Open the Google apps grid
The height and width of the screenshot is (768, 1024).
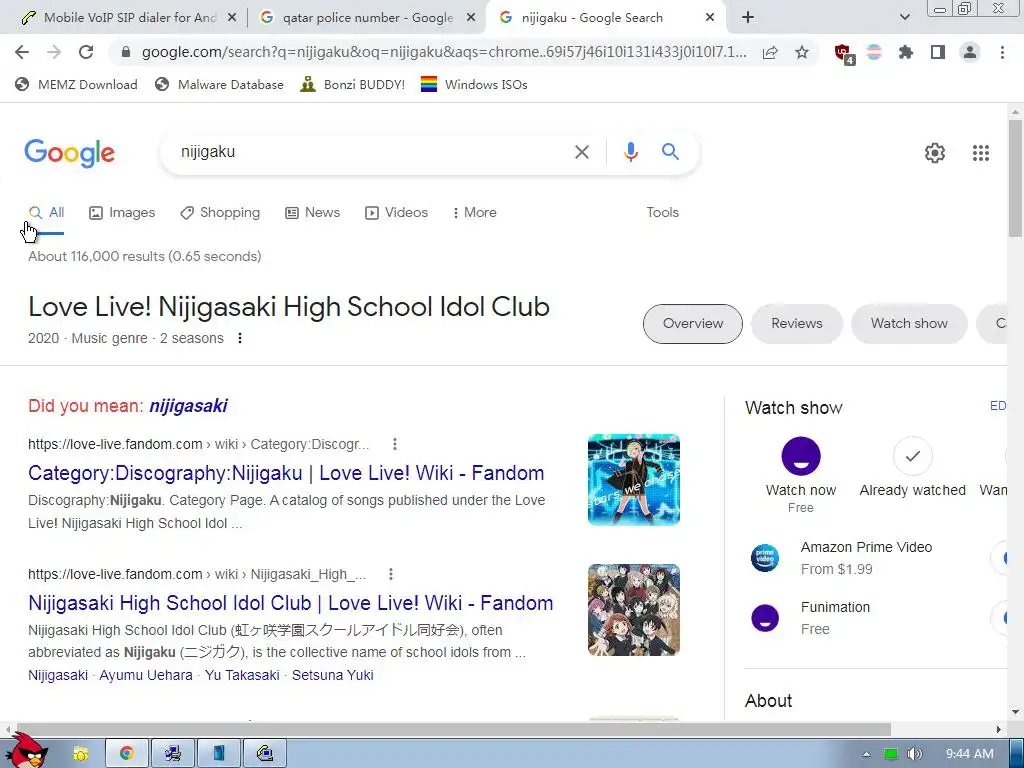pos(980,153)
